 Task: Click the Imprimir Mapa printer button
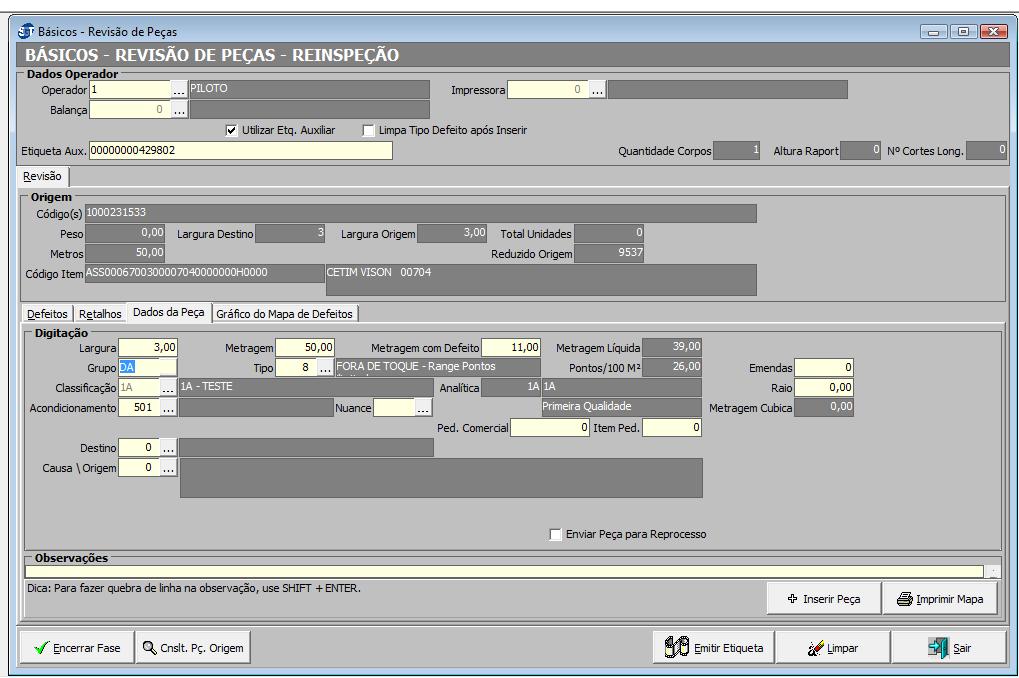[x=940, y=599]
